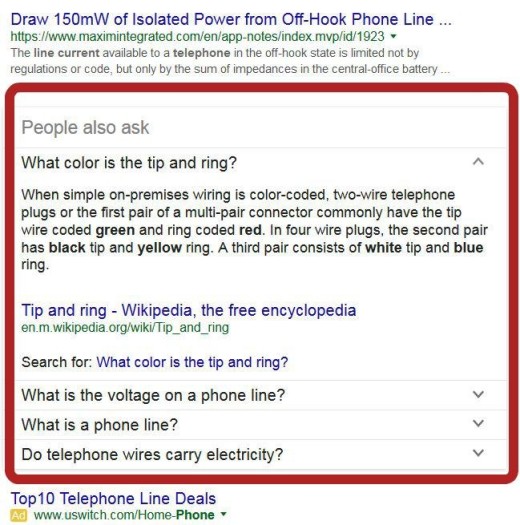This screenshot has height=525, width=520.
Task: Click the 'What color is the tip and ring?' question heading
Action: (x=129, y=163)
